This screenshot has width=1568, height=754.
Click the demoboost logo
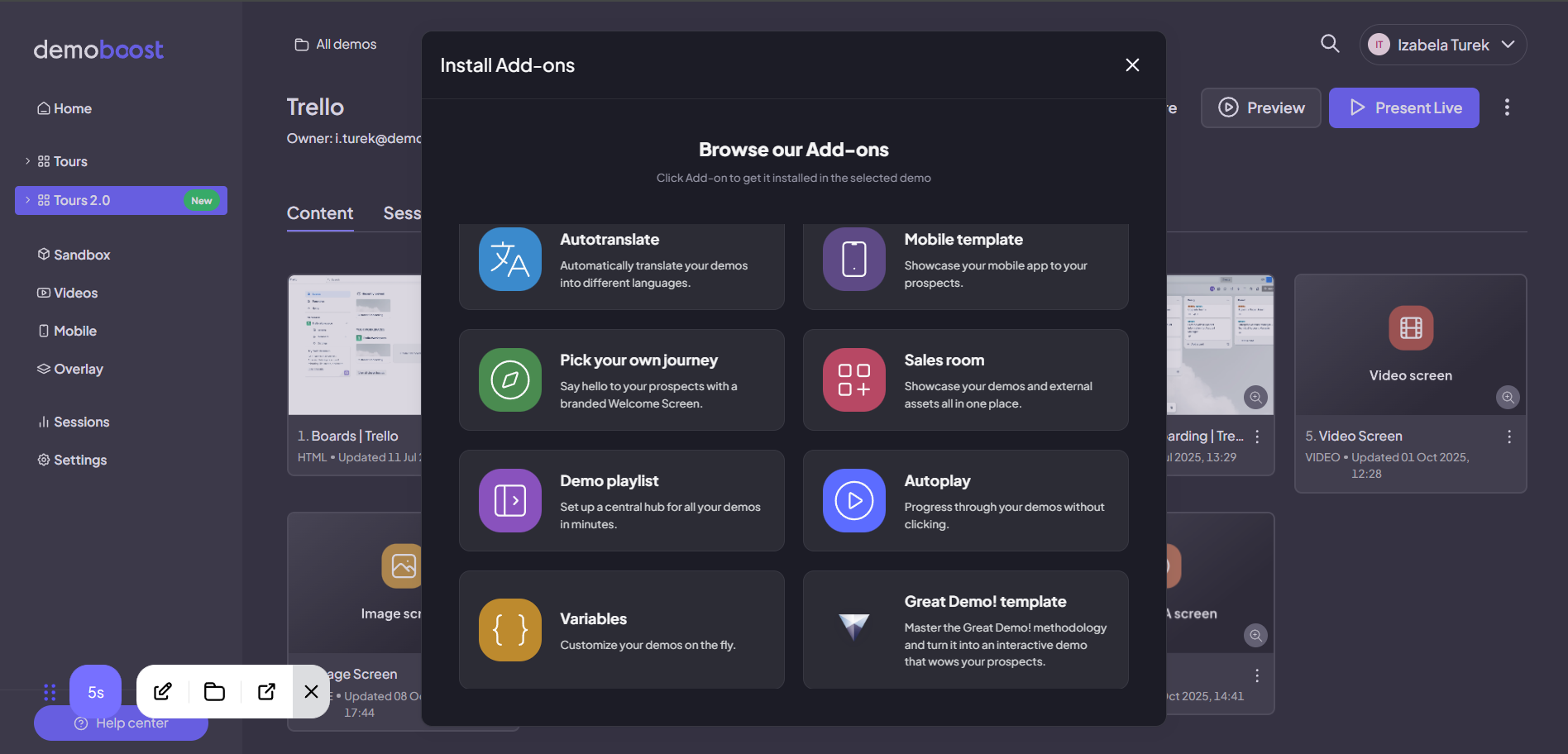pos(98,50)
